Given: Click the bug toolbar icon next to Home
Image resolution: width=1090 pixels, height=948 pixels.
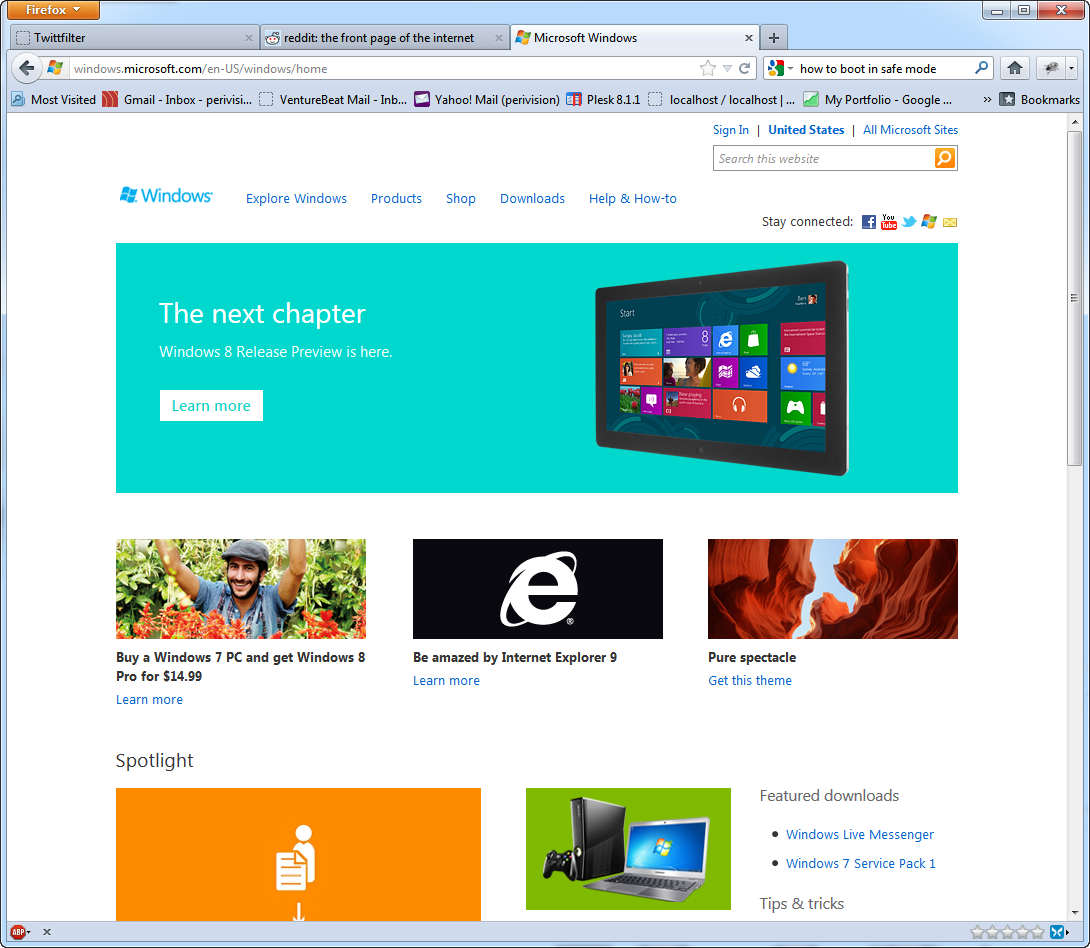Looking at the screenshot, I should coord(1050,68).
